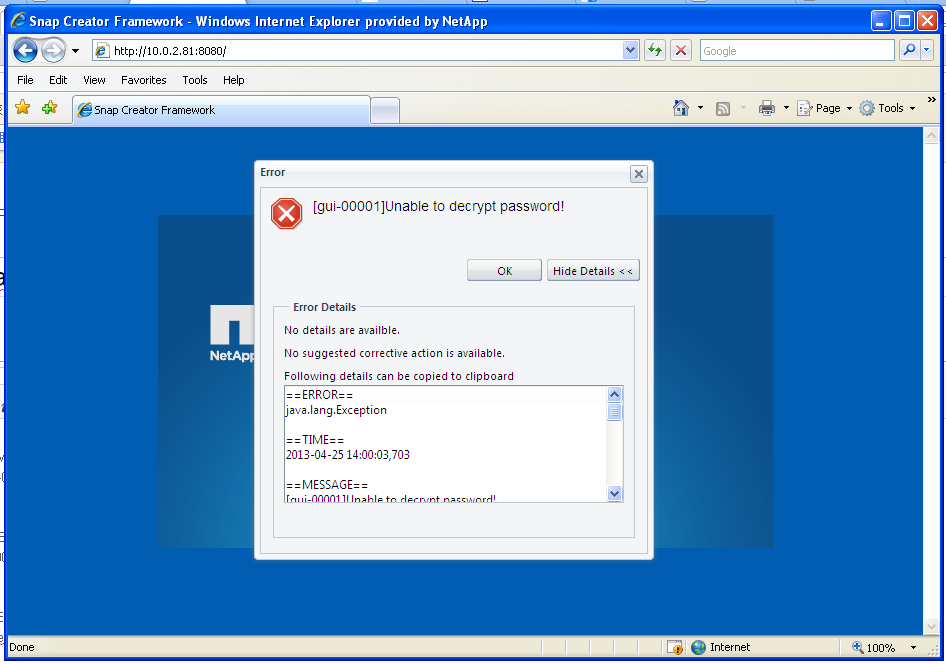Click the IE logo in title bar

[x=19, y=21]
